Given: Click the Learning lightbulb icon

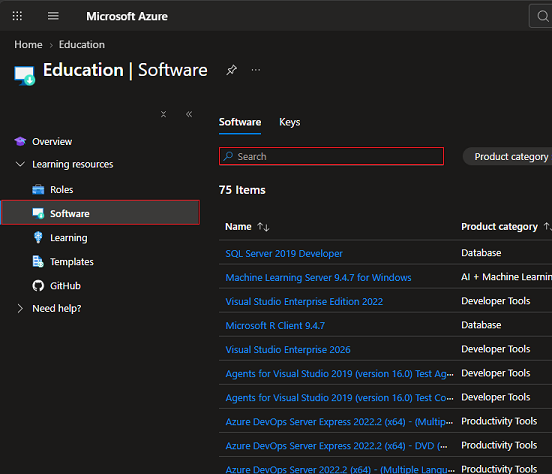Looking at the screenshot, I should pyautogui.click(x=38, y=237).
